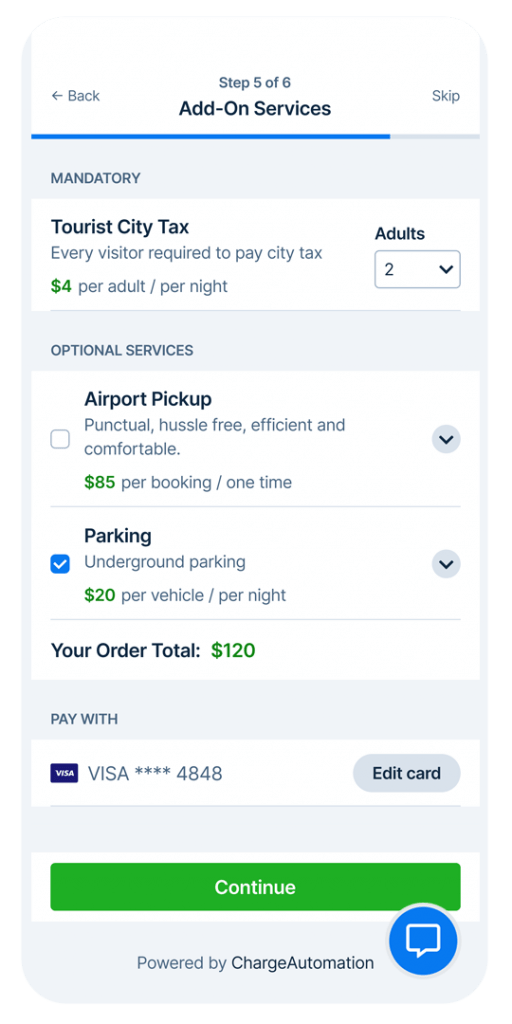Click the Edit card button
Image resolution: width=512 pixels, height=1024 pixels.
click(407, 773)
